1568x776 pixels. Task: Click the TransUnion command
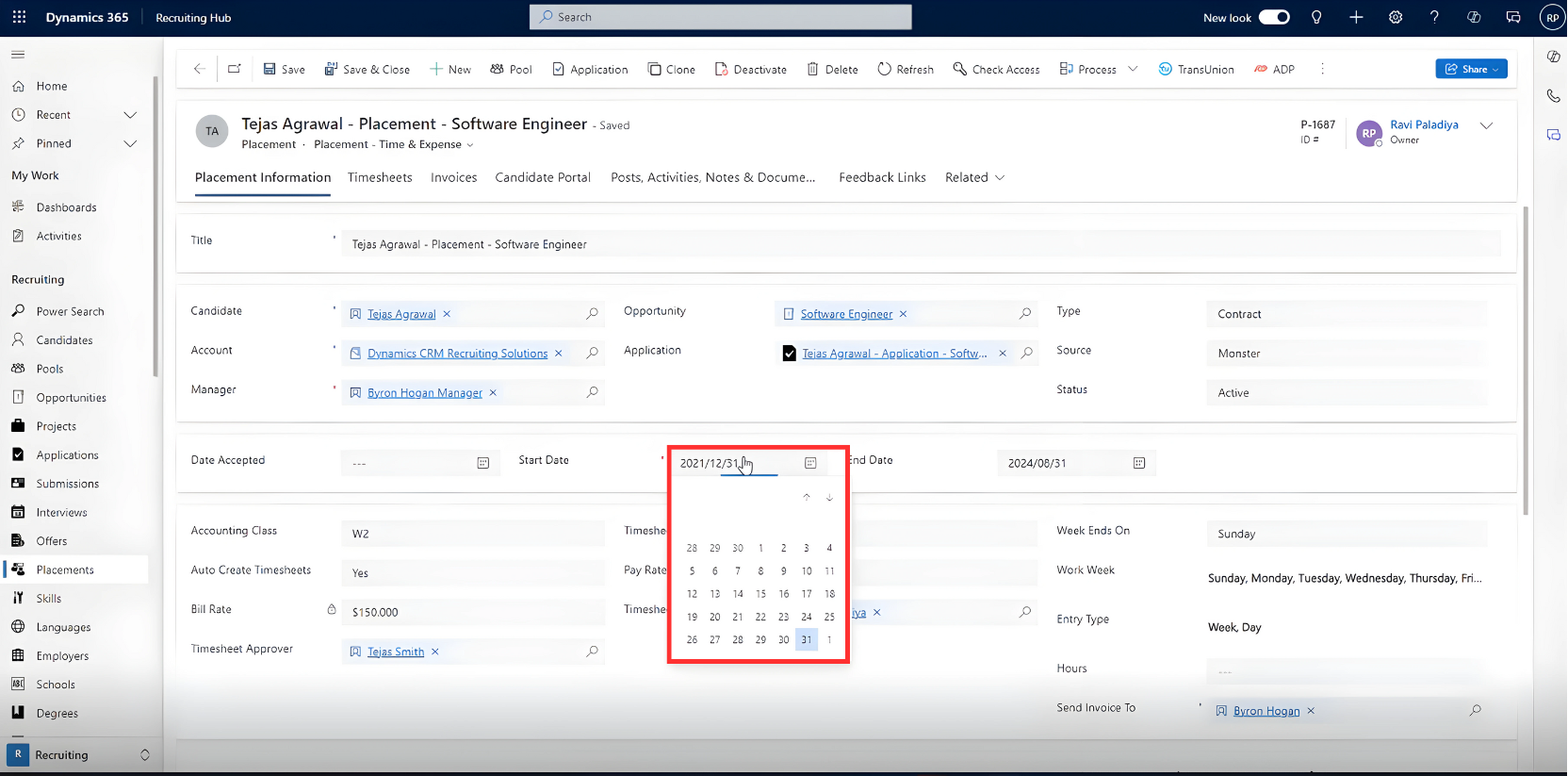[1196, 69]
